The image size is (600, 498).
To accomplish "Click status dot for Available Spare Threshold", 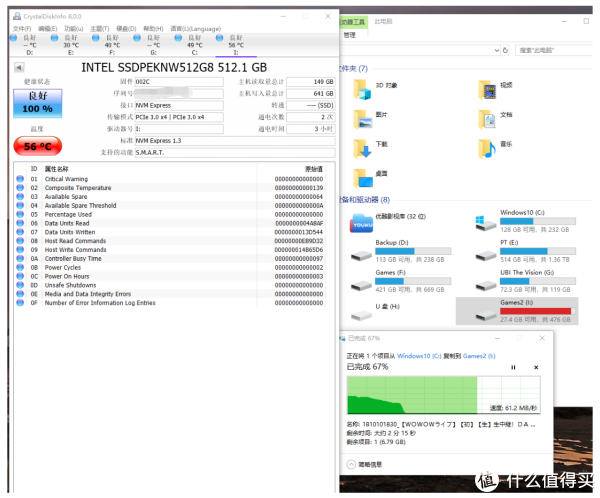I will pyautogui.click(x=20, y=206).
